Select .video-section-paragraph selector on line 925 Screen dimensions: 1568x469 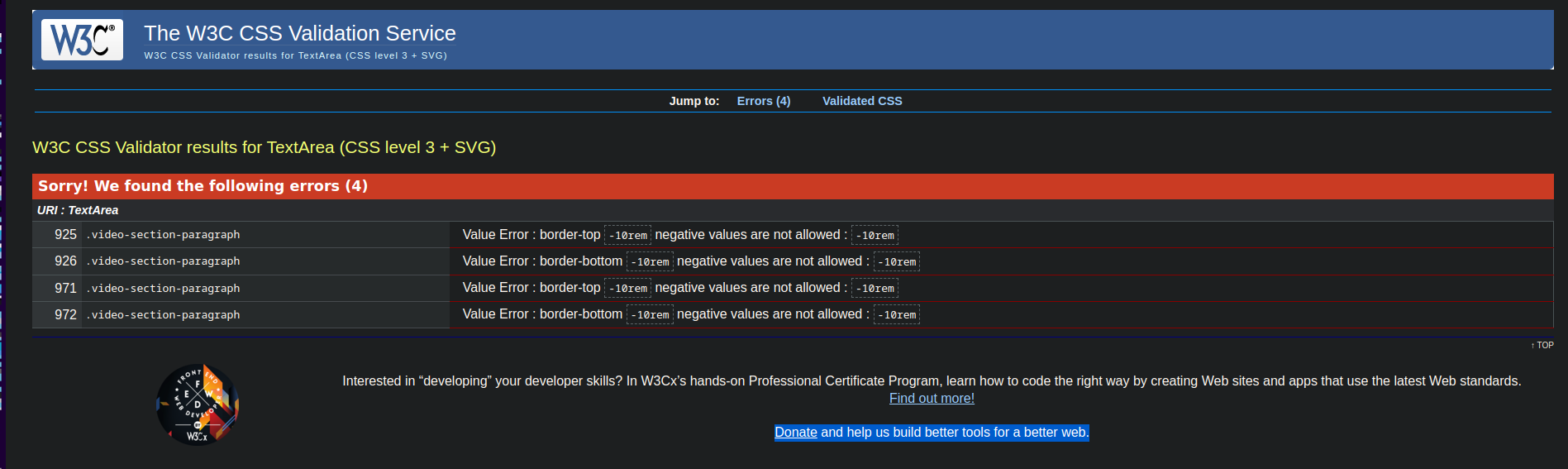[163, 235]
